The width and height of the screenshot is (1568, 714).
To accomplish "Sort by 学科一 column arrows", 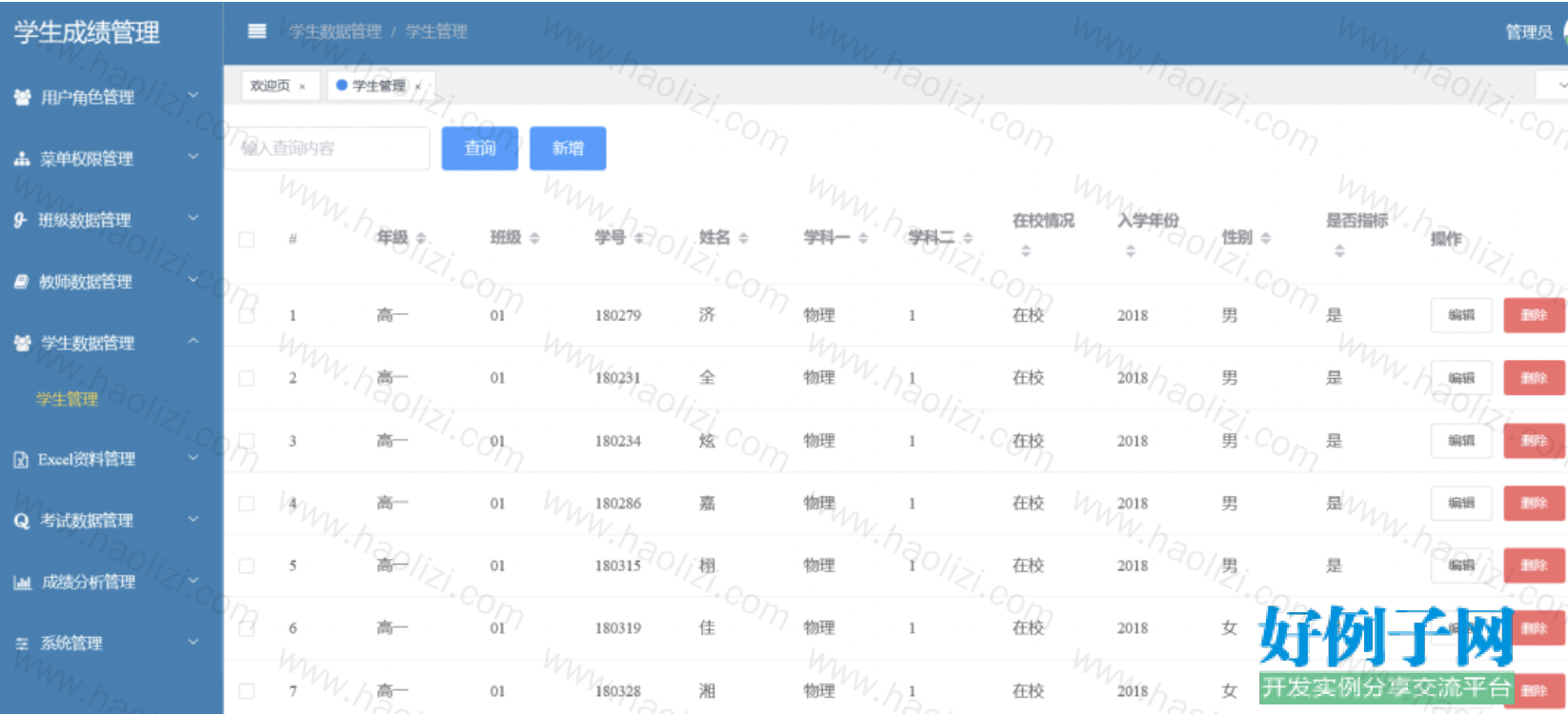I will [x=863, y=238].
